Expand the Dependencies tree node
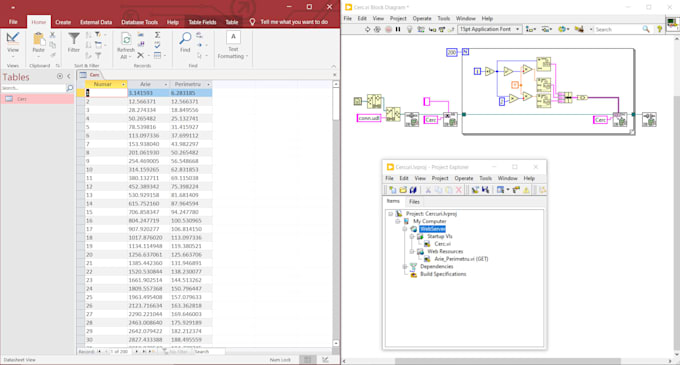The width and height of the screenshot is (680, 365). click(x=405, y=267)
